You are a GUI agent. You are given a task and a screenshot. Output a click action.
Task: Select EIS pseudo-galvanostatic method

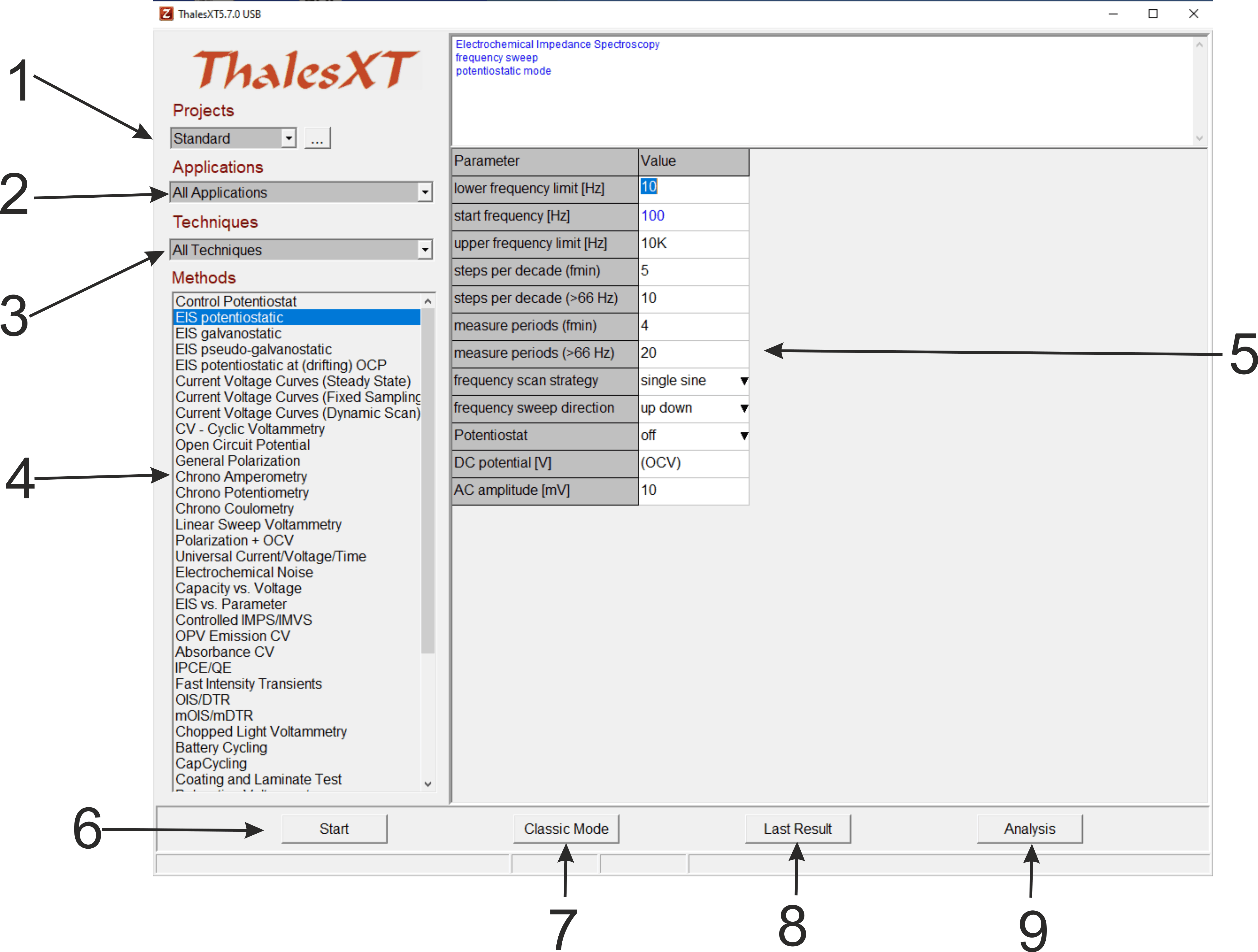pos(297,349)
